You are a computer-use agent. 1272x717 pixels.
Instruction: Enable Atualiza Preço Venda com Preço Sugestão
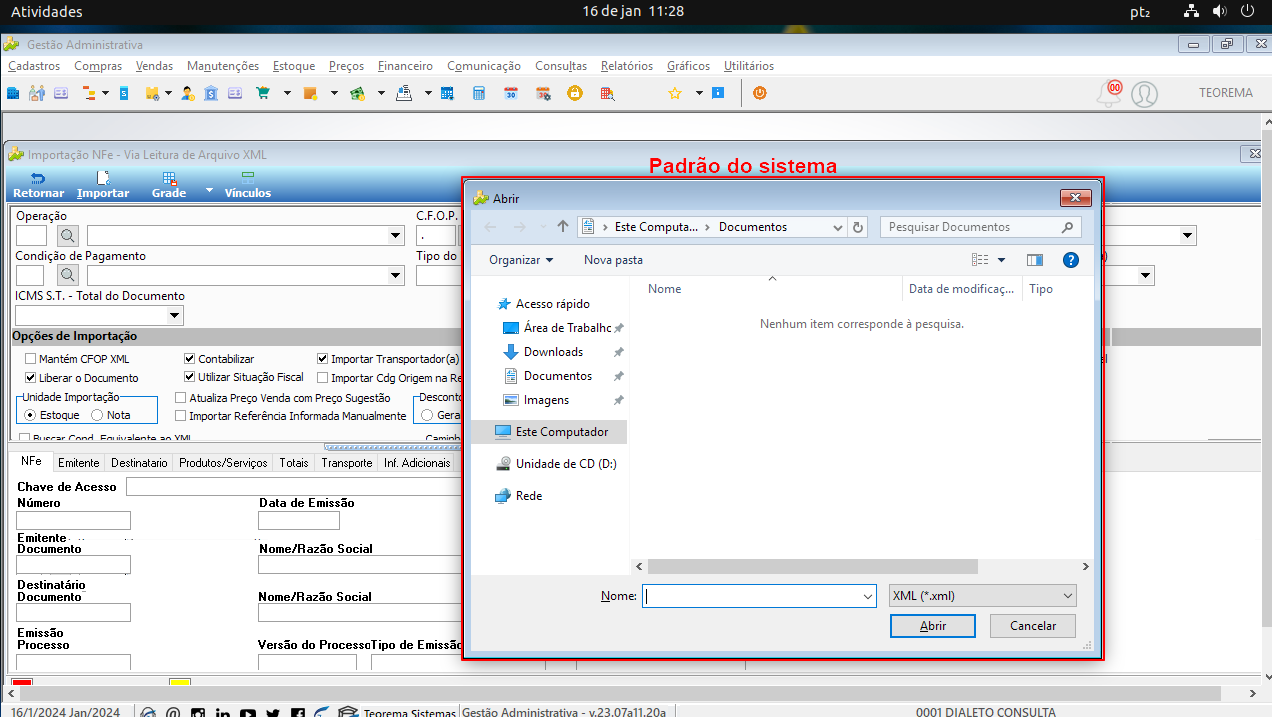pos(181,397)
